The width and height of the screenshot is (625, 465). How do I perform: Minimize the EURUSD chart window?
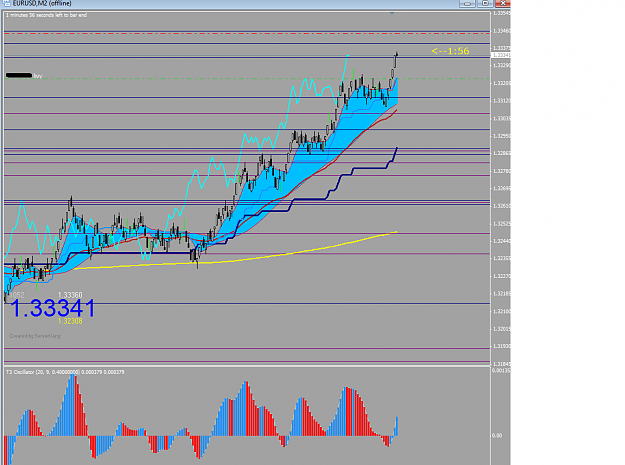(467, 3)
